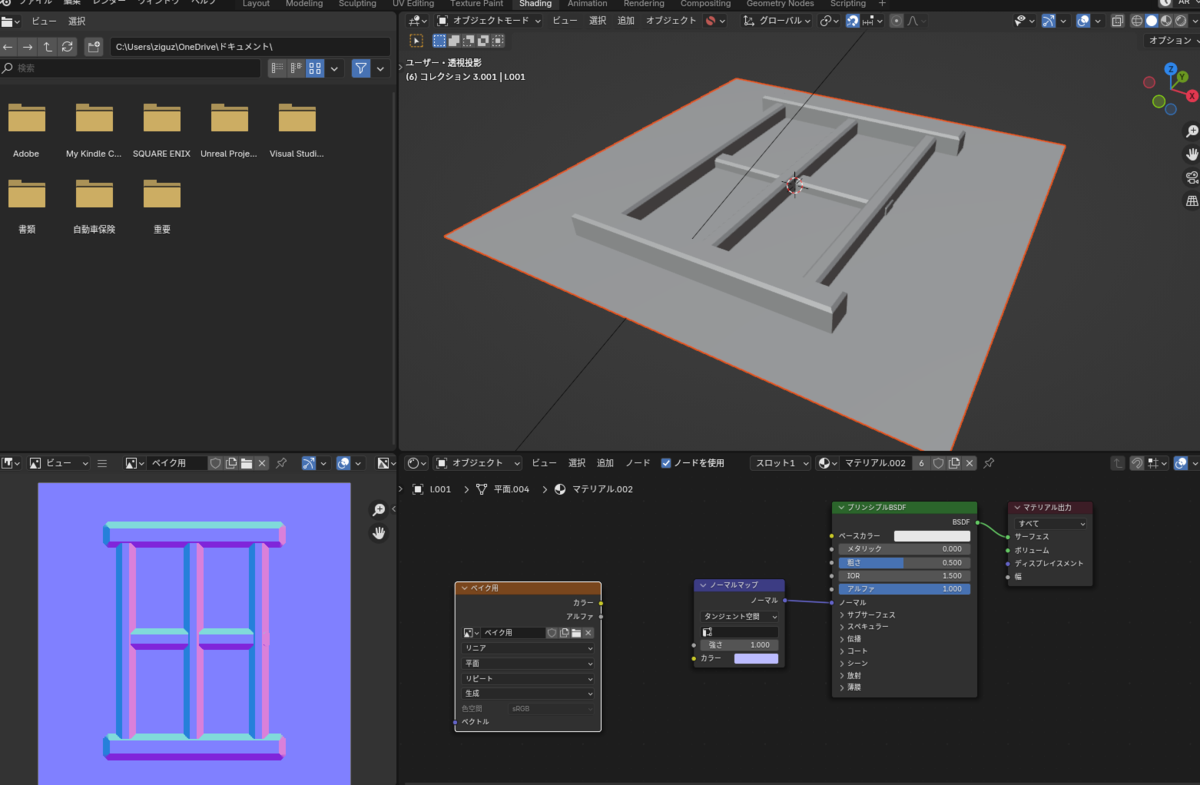Click the オプション button in viewport
This screenshot has height=785, width=1200.
point(1171,41)
